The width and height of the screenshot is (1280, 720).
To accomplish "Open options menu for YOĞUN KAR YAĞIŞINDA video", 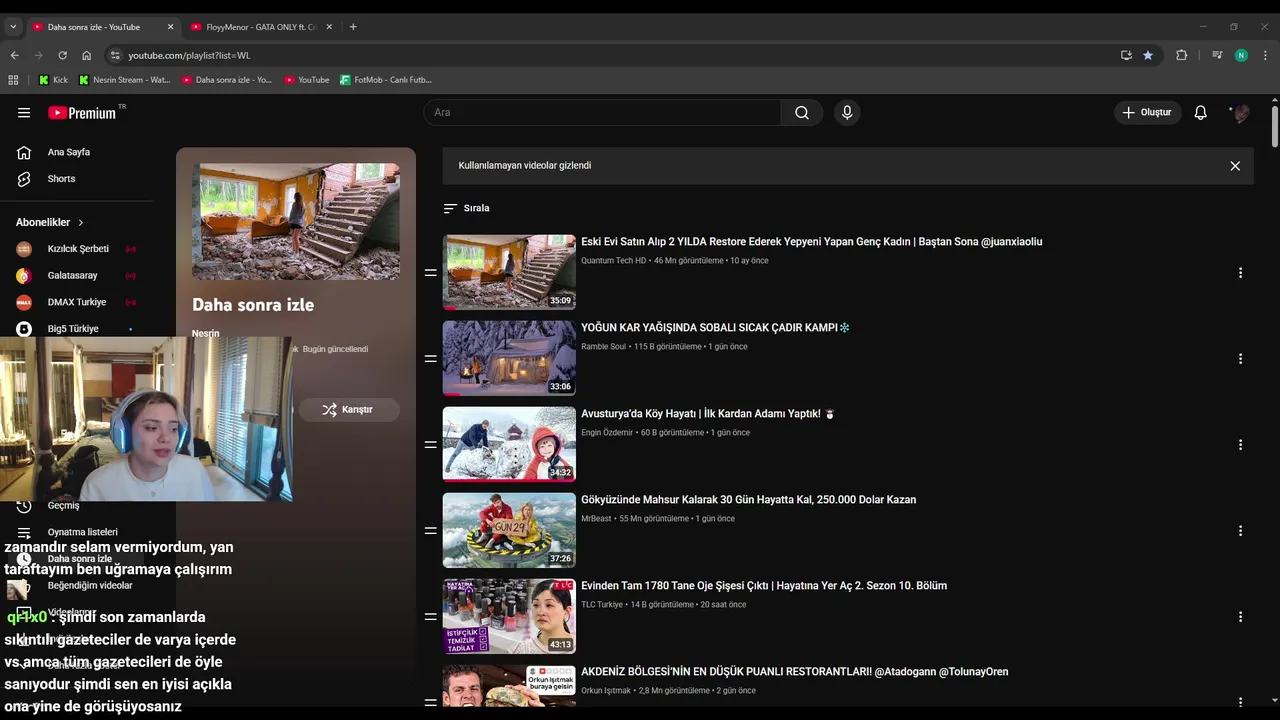I will tap(1240, 359).
